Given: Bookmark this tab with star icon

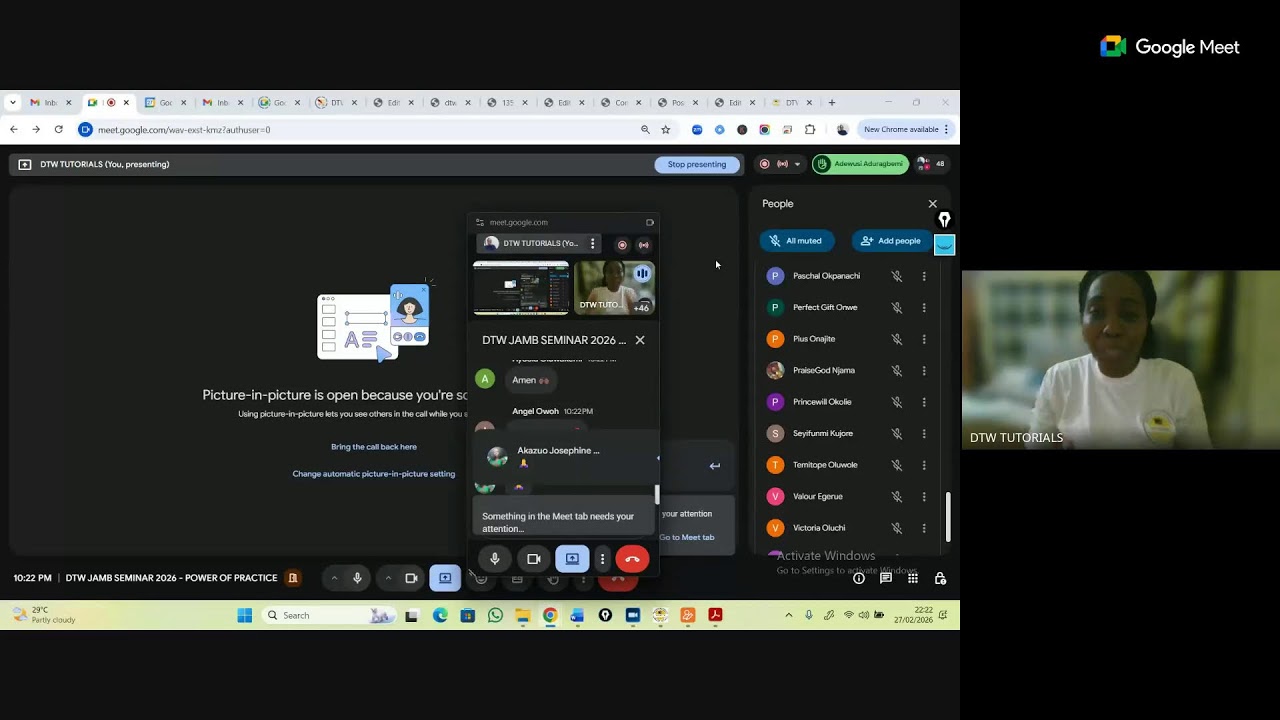Looking at the screenshot, I should click(666, 130).
